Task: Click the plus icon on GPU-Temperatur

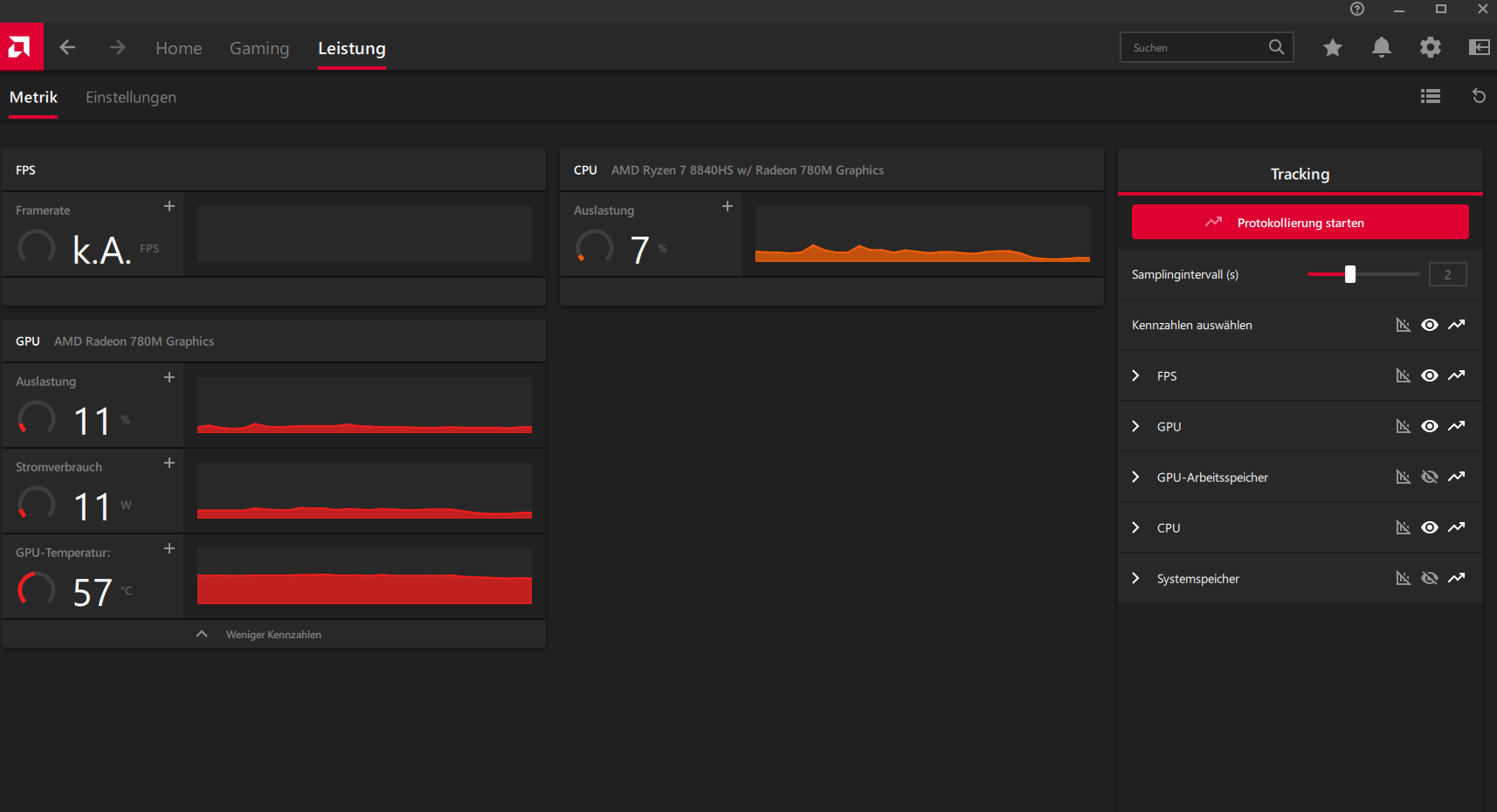Action: 169,548
